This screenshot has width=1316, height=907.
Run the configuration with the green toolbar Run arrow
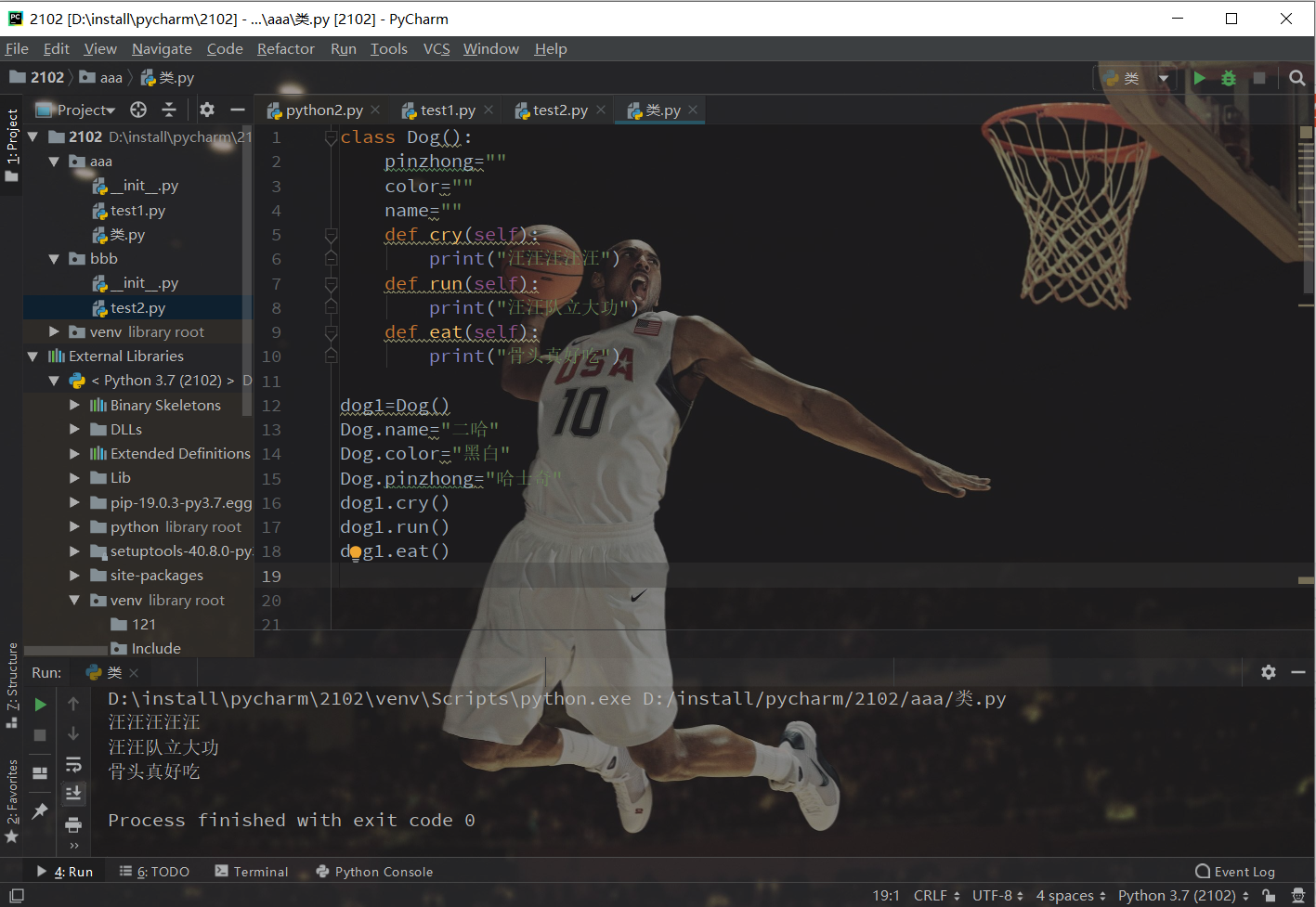1200,78
